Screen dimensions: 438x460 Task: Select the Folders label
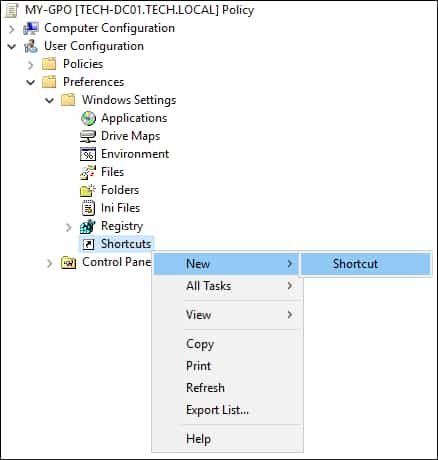pyautogui.click(x=120, y=190)
